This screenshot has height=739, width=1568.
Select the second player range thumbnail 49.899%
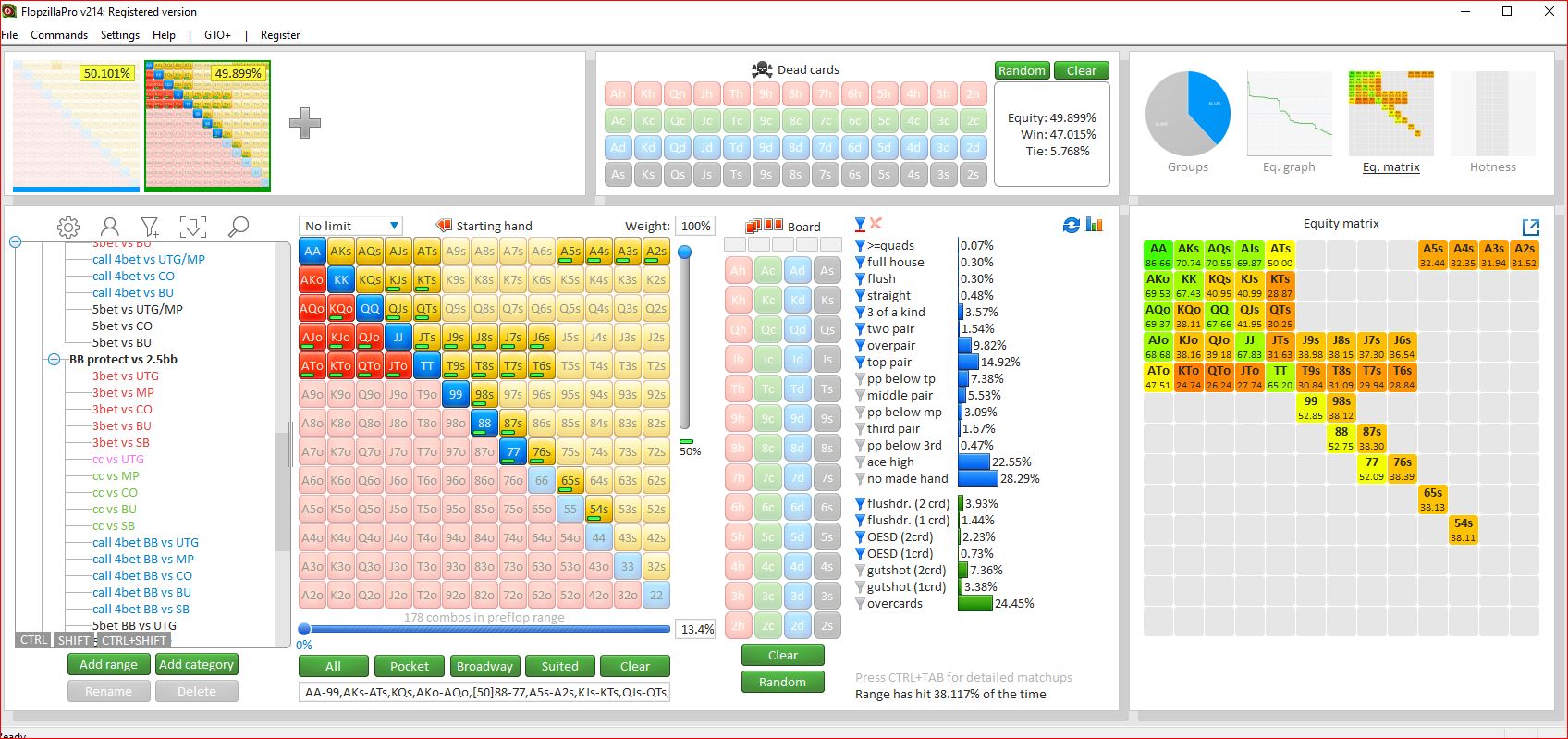click(x=208, y=126)
